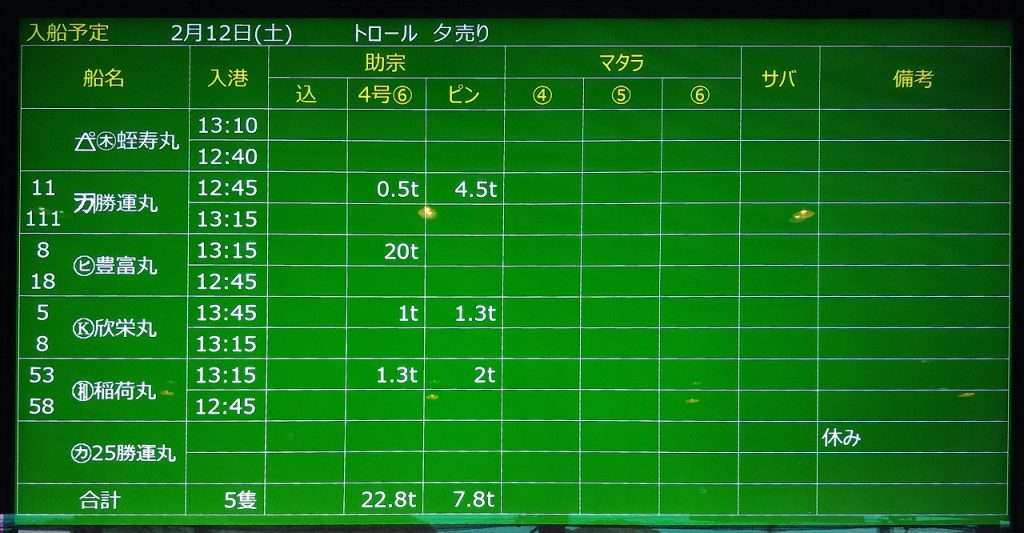The image size is (1024, 533).
Task: Click the 2月12日(土) date label
Action: tap(231, 32)
